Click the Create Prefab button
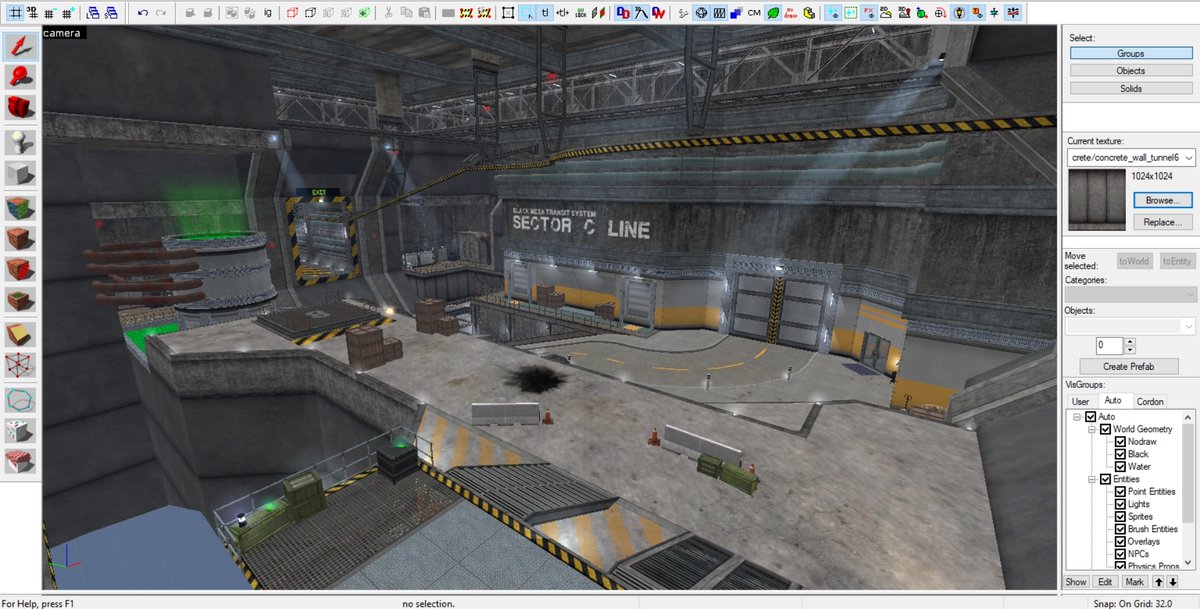Screen dimensions: 1200x609 coord(1131,366)
